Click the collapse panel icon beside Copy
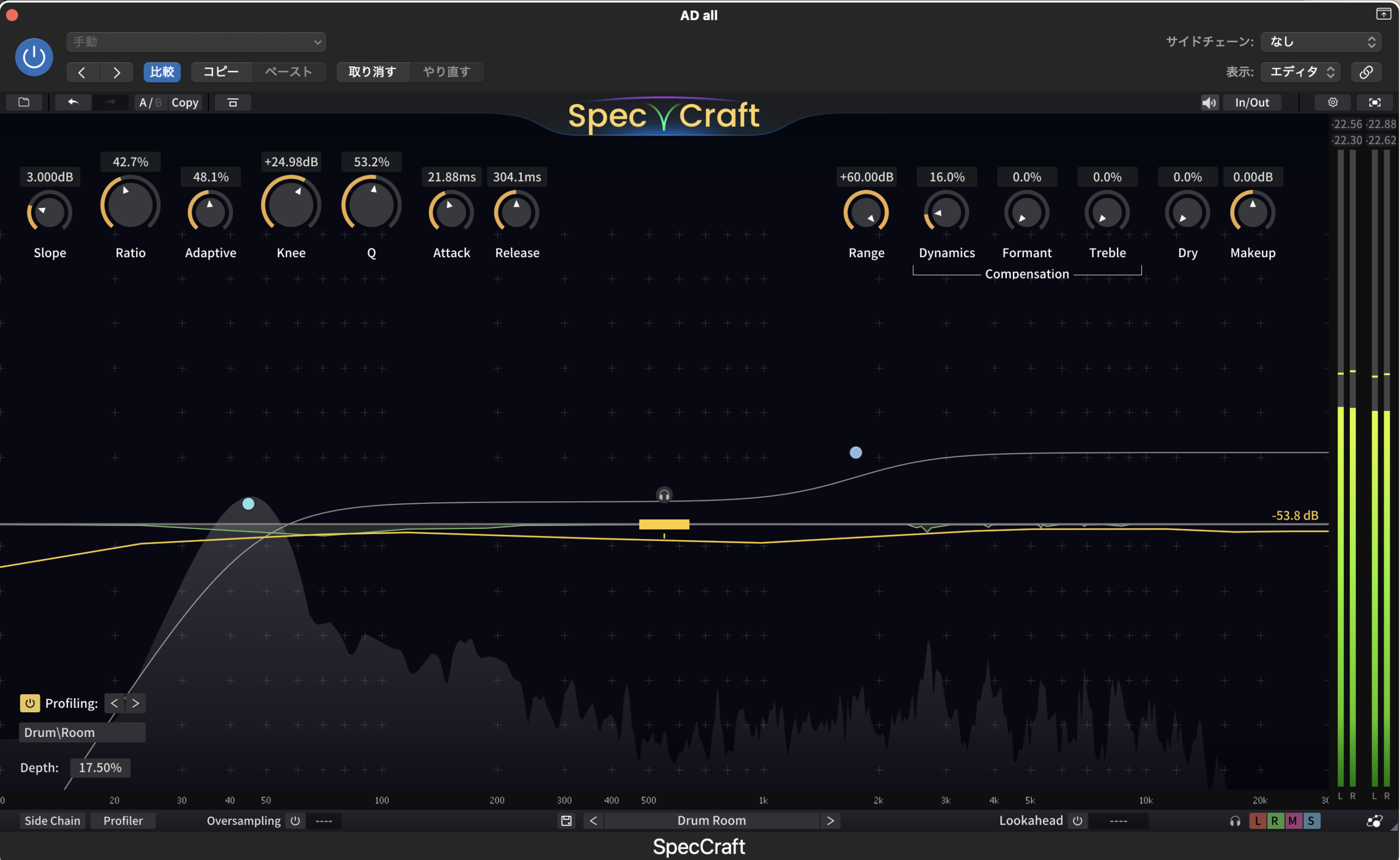This screenshot has height=860, width=1400. point(232,102)
